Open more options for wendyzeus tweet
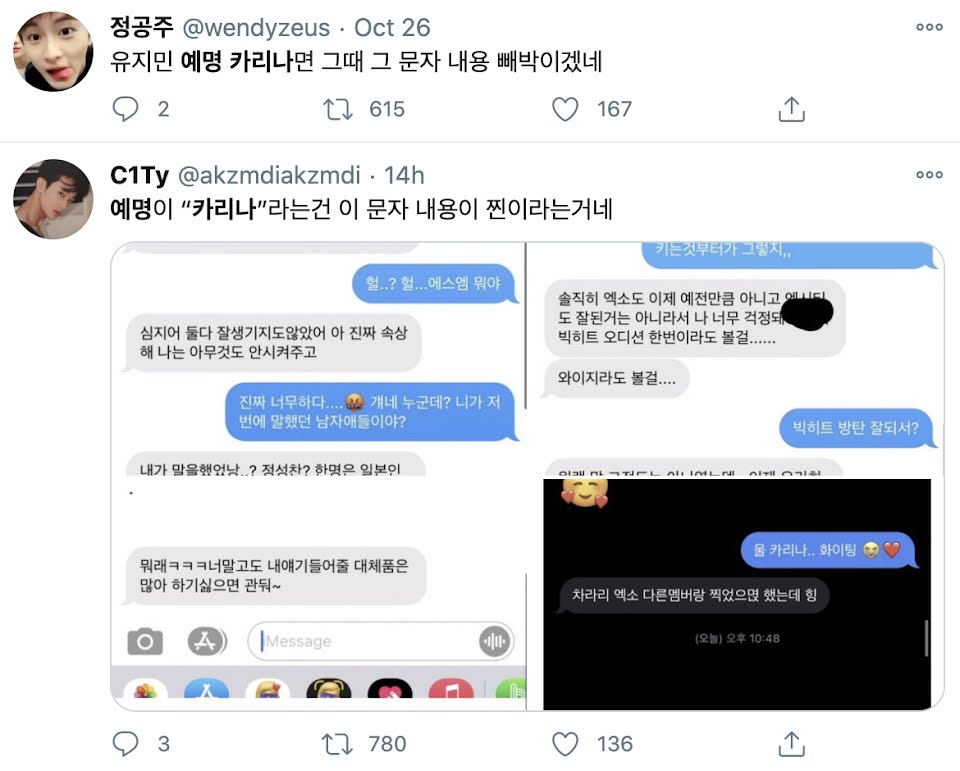Screen dimensions: 960x771 [929, 27]
